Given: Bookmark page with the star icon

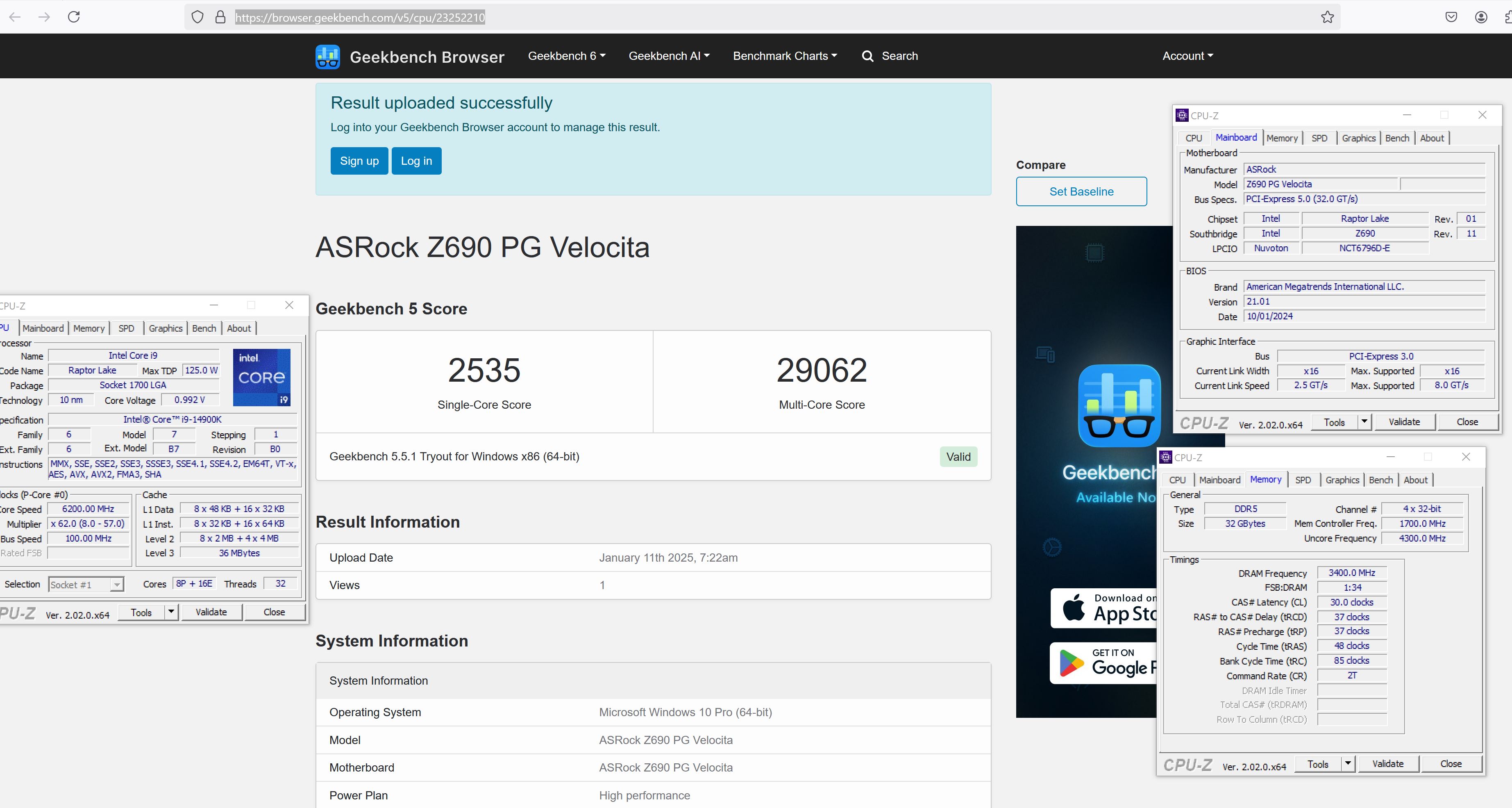Looking at the screenshot, I should coord(1328,17).
